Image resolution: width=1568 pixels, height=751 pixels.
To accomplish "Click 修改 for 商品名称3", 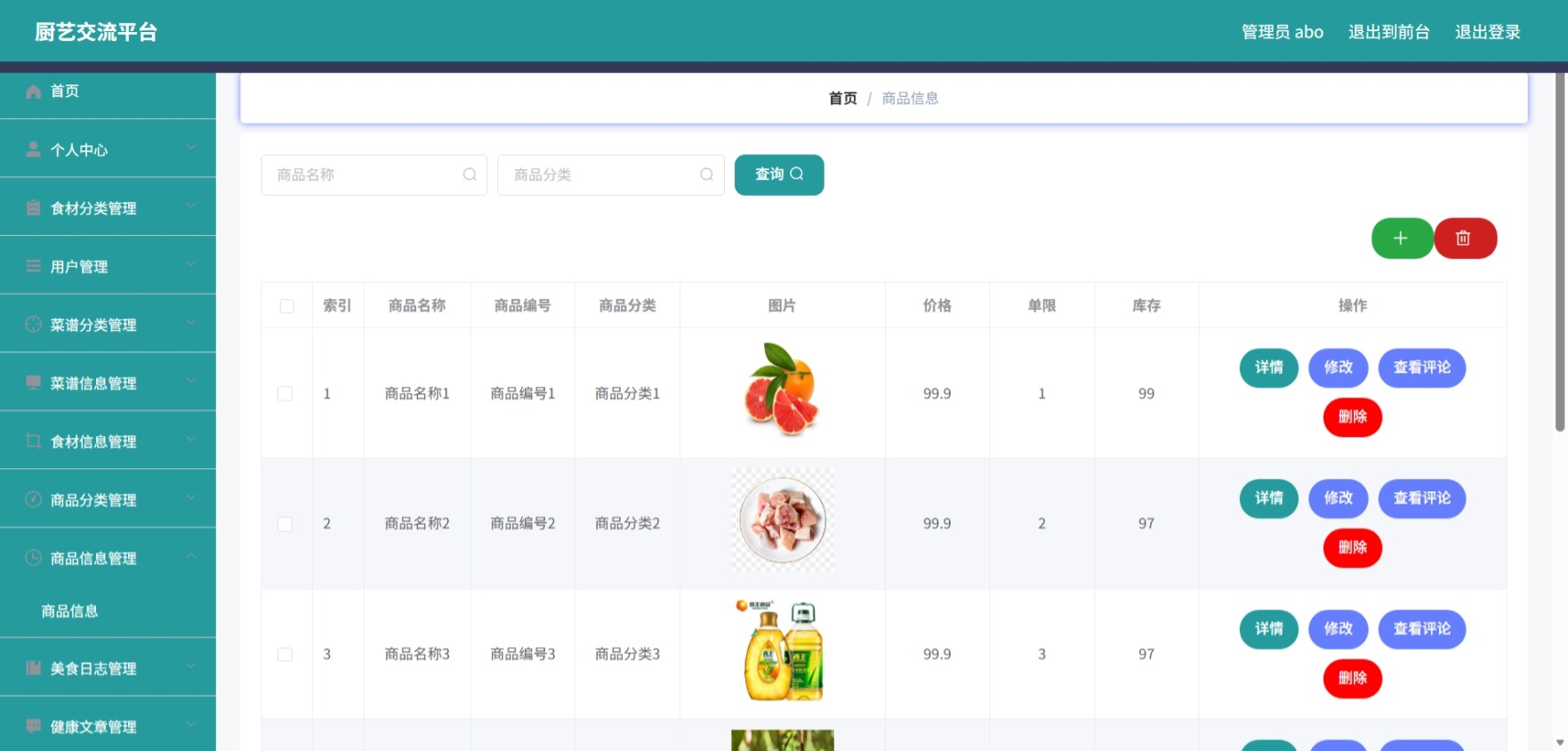I will click(x=1339, y=629).
